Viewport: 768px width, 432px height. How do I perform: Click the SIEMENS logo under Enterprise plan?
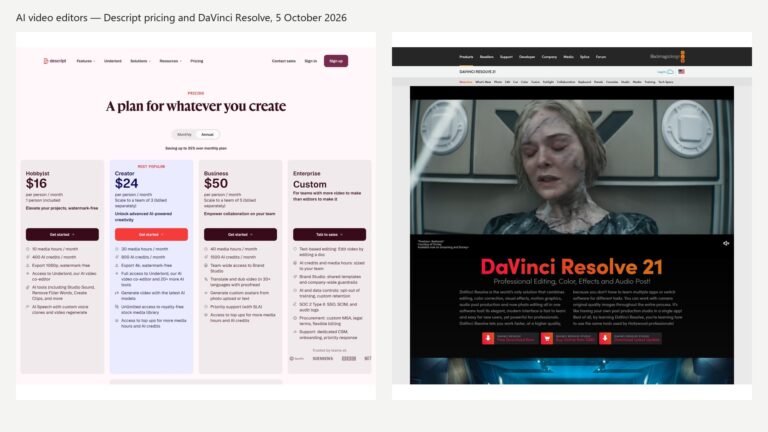[323, 359]
